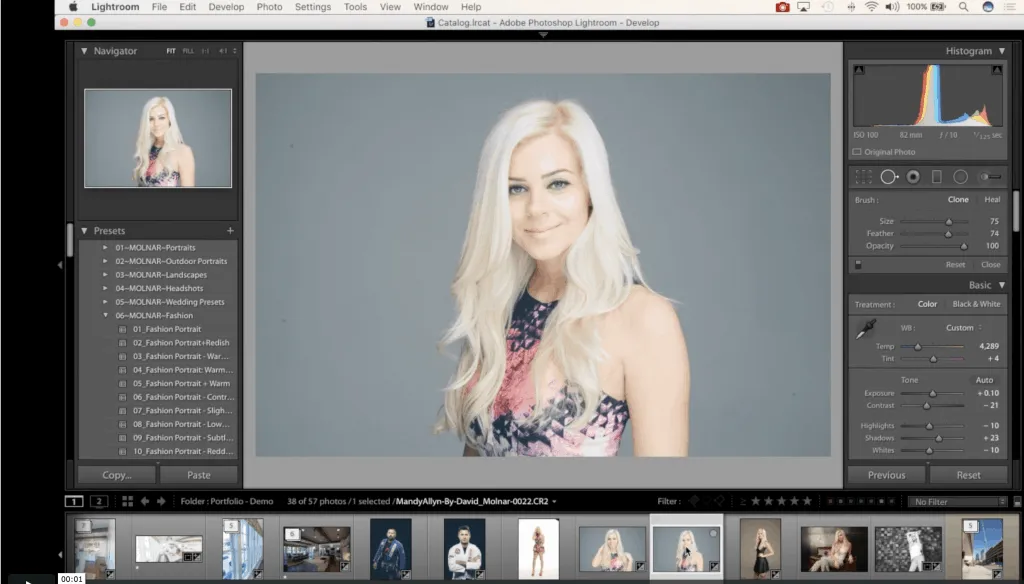Open the Window menu
The height and width of the screenshot is (584, 1024).
coord(430,7)
